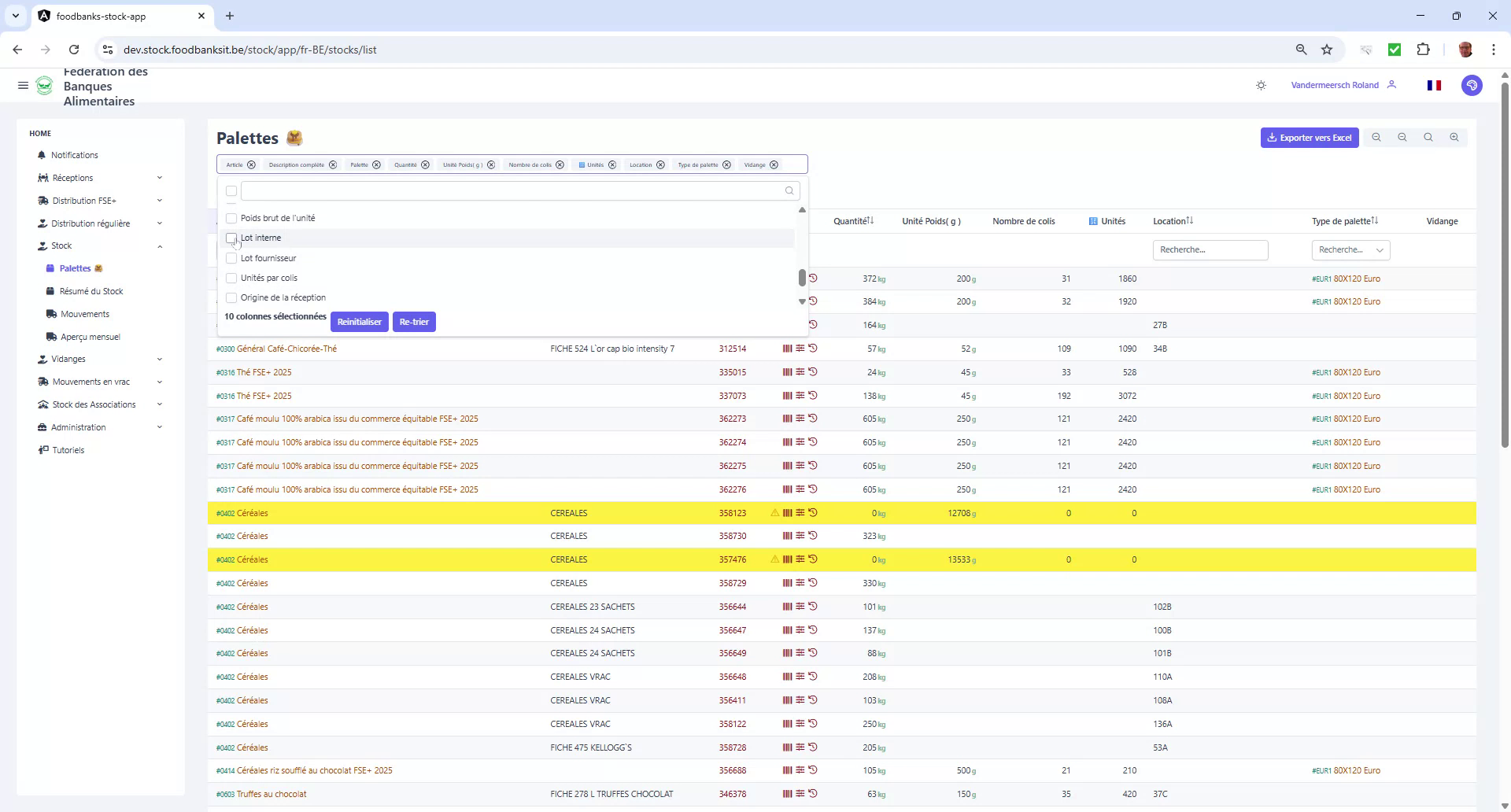Open the adjustments icon for palette 362273

(x=800, y=419)
